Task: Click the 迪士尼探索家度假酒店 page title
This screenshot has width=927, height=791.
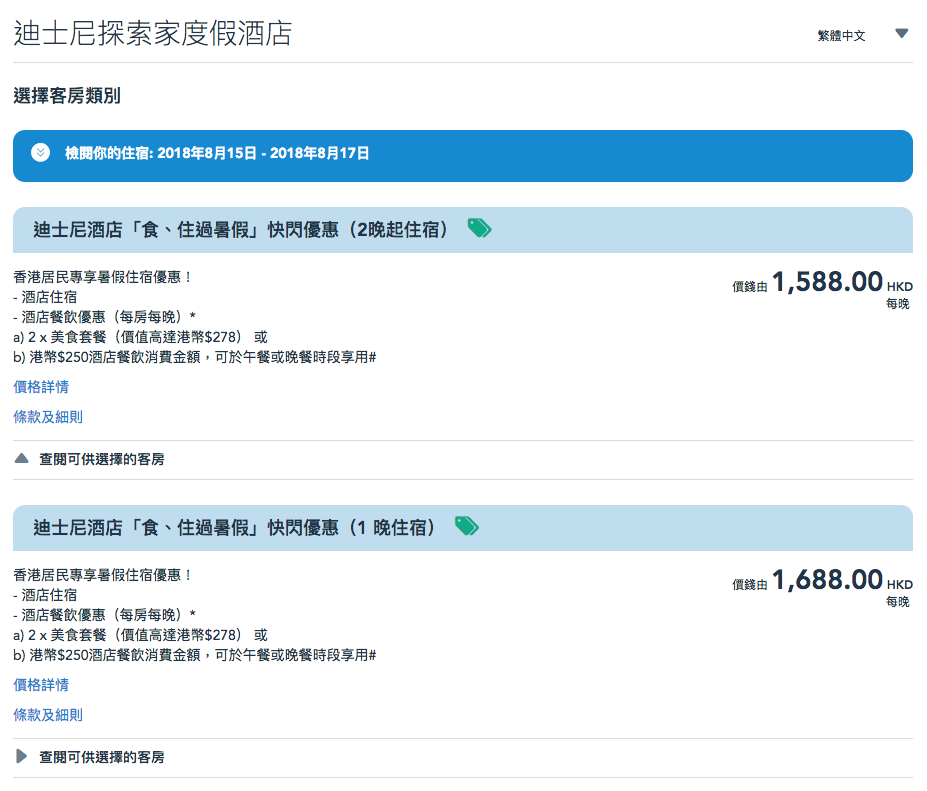Action: (x=153, y=33)
